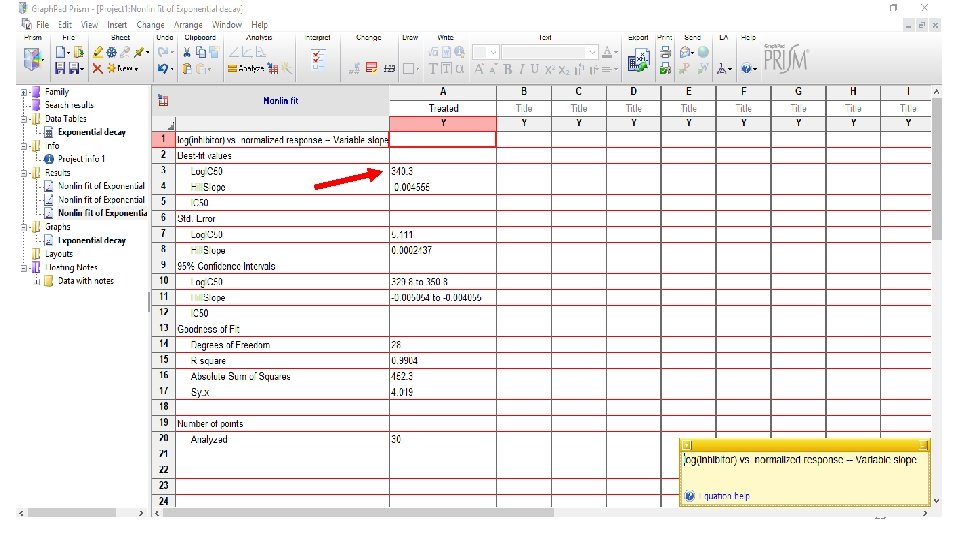
Task: Collapse the Data Tables folder in navigator
Action: click(23, 119)
